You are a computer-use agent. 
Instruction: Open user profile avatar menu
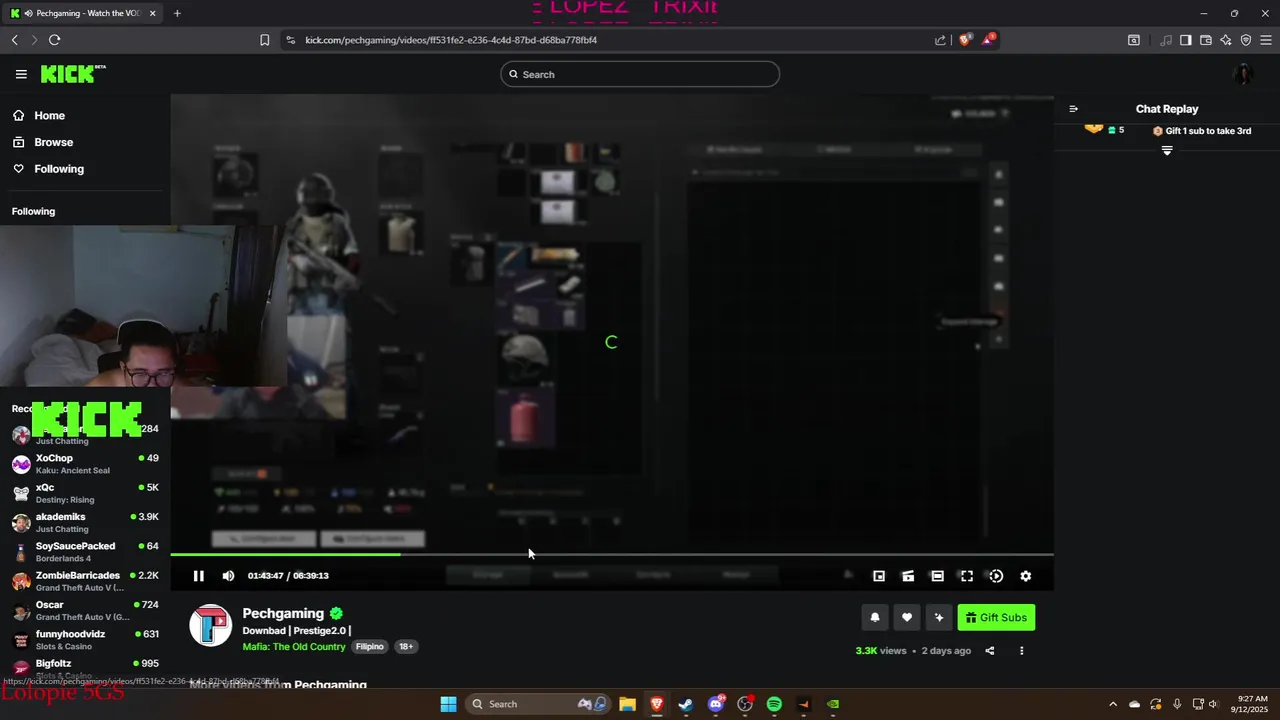pos(1243,74)
